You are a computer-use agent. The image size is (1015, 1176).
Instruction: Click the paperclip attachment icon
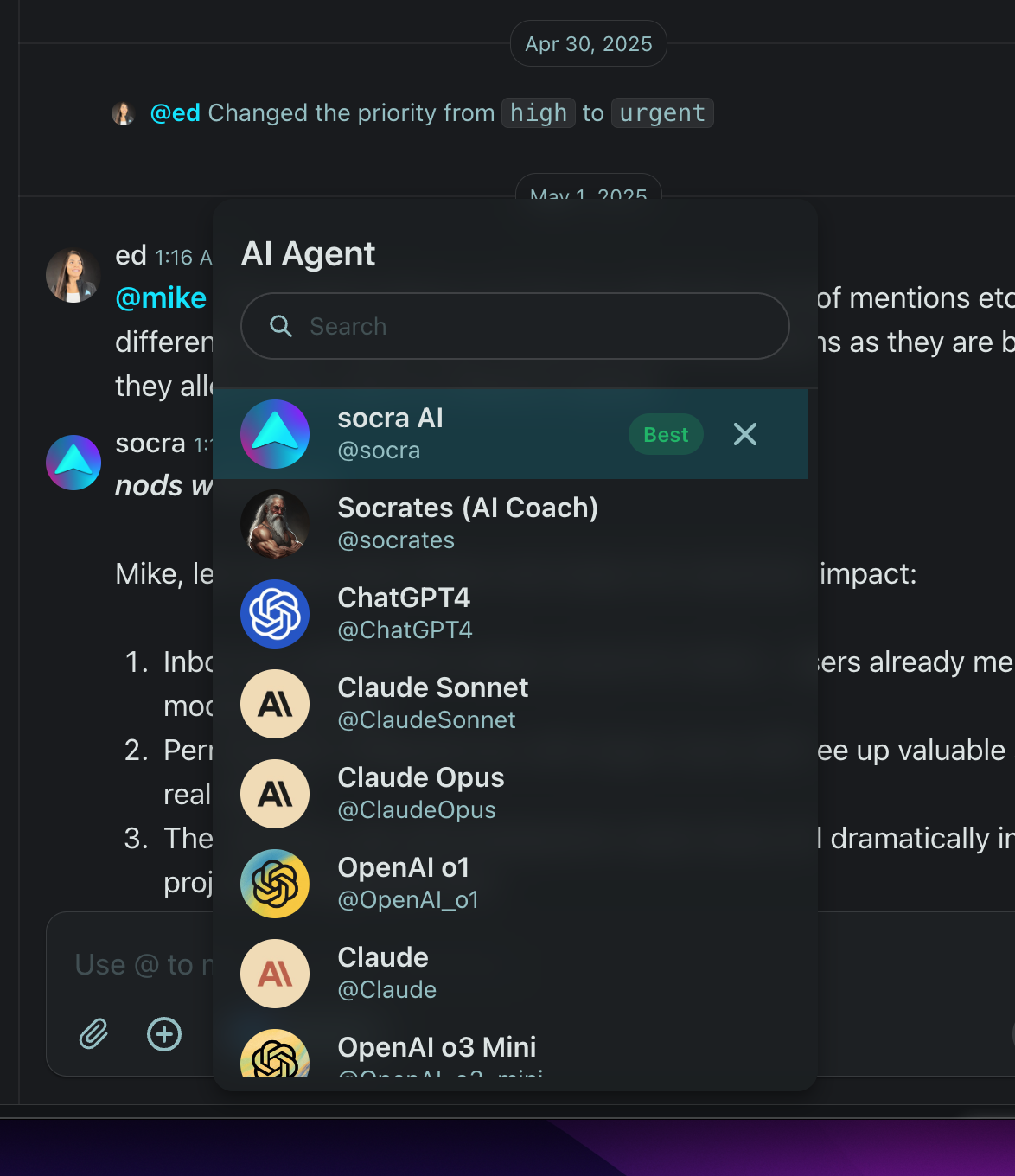[x=93, y=1033]
